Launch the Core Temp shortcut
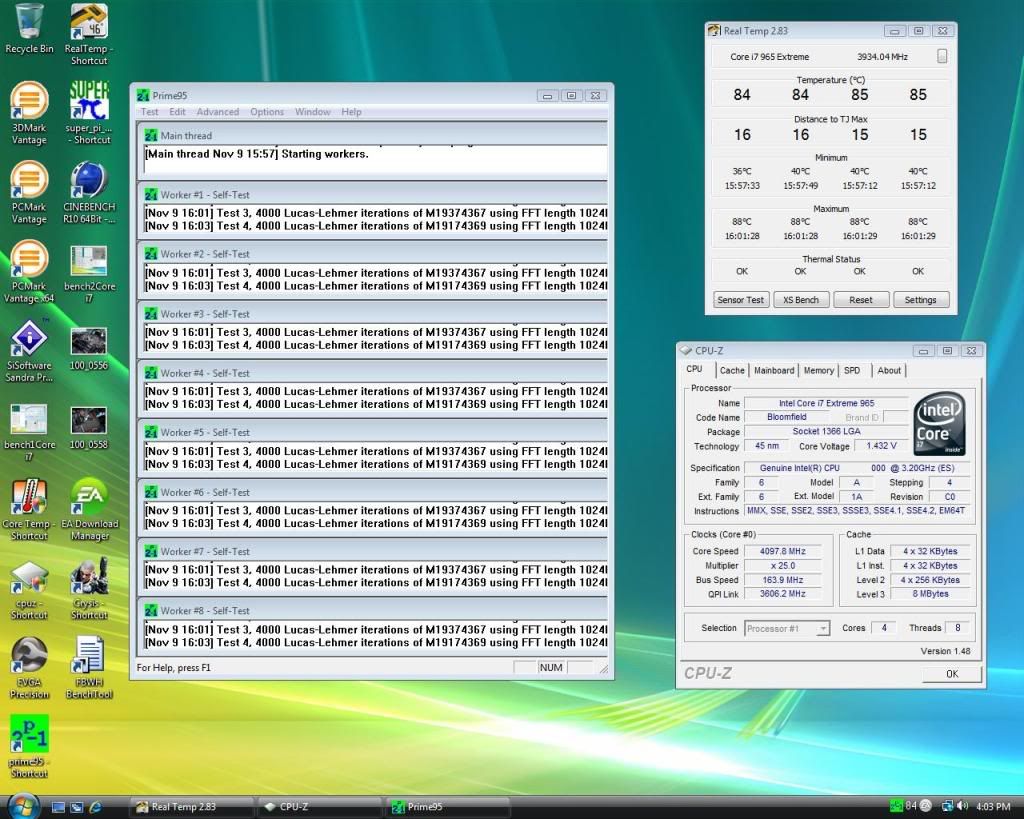 [x=29, y=509]
